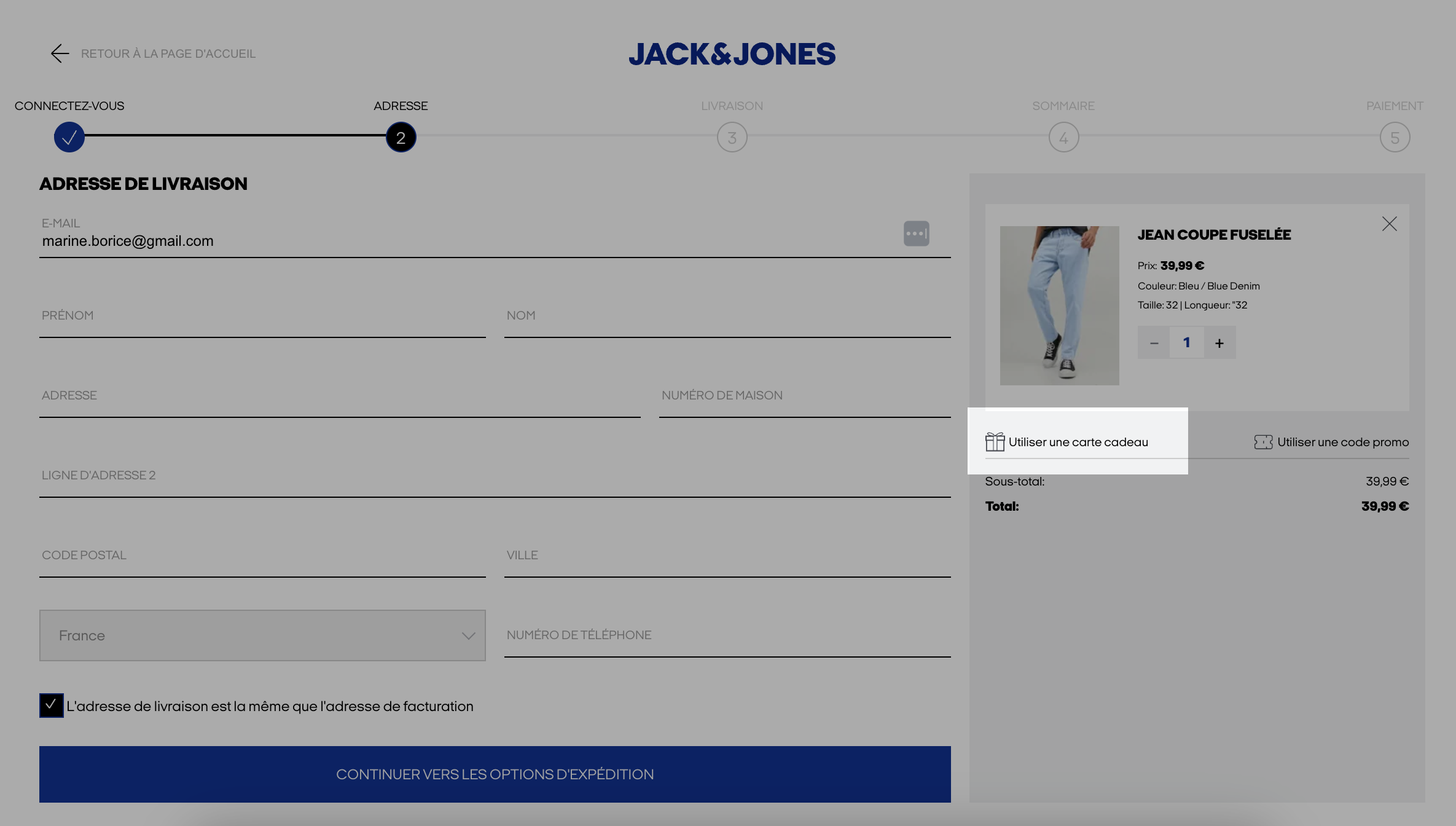Image resolution: width=1456 pixels, height=826 pixels.
Task: Click the password manager icon in email field
Action: pyautogui.click(x=916, y=234)
